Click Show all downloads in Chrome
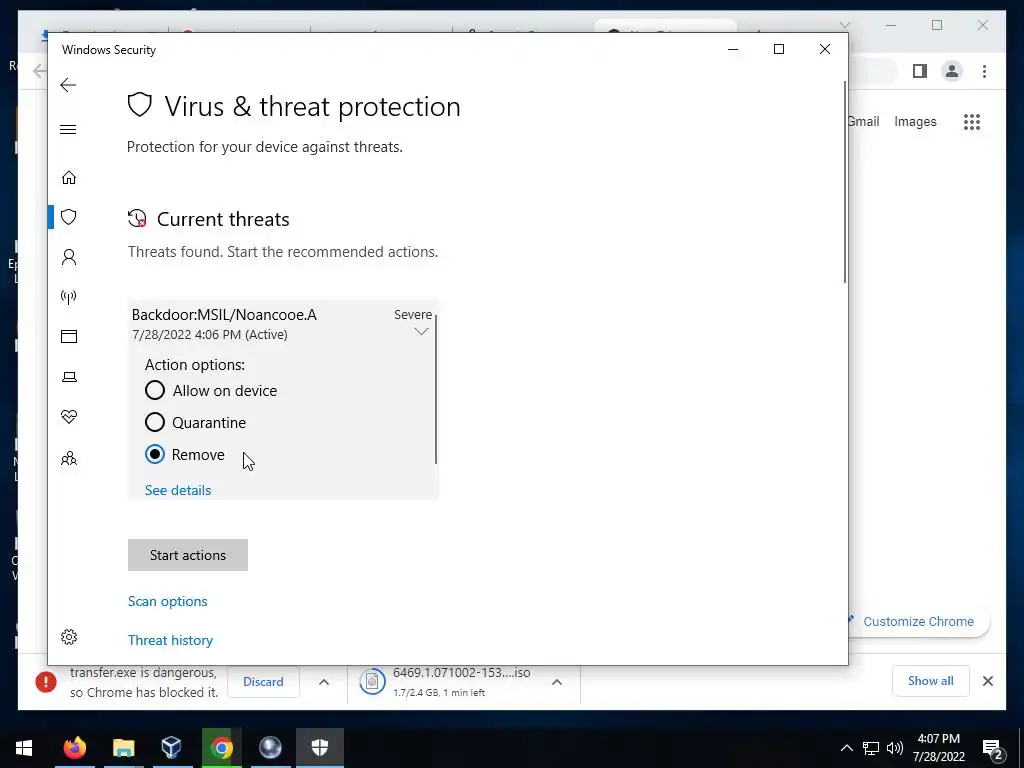 pyautogui.click(x=930, y=681)
